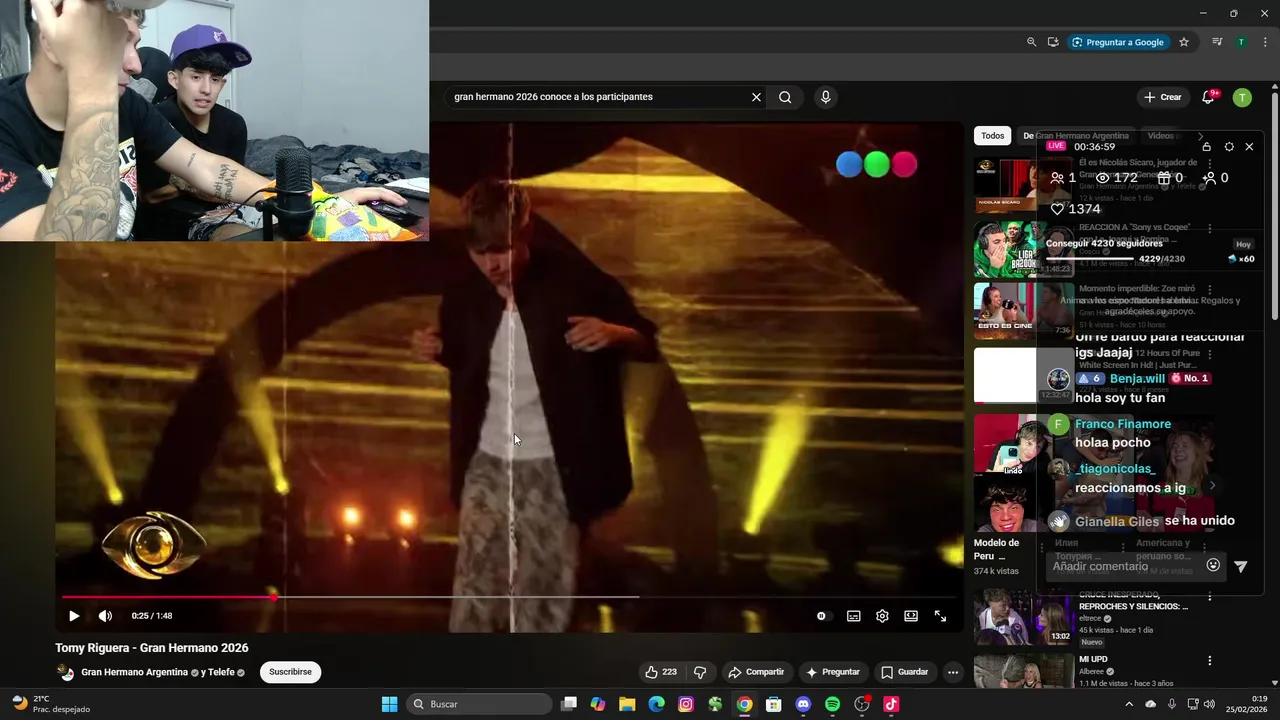Open Gran Hermano Argentina channel link

click(x=135, y=672)
